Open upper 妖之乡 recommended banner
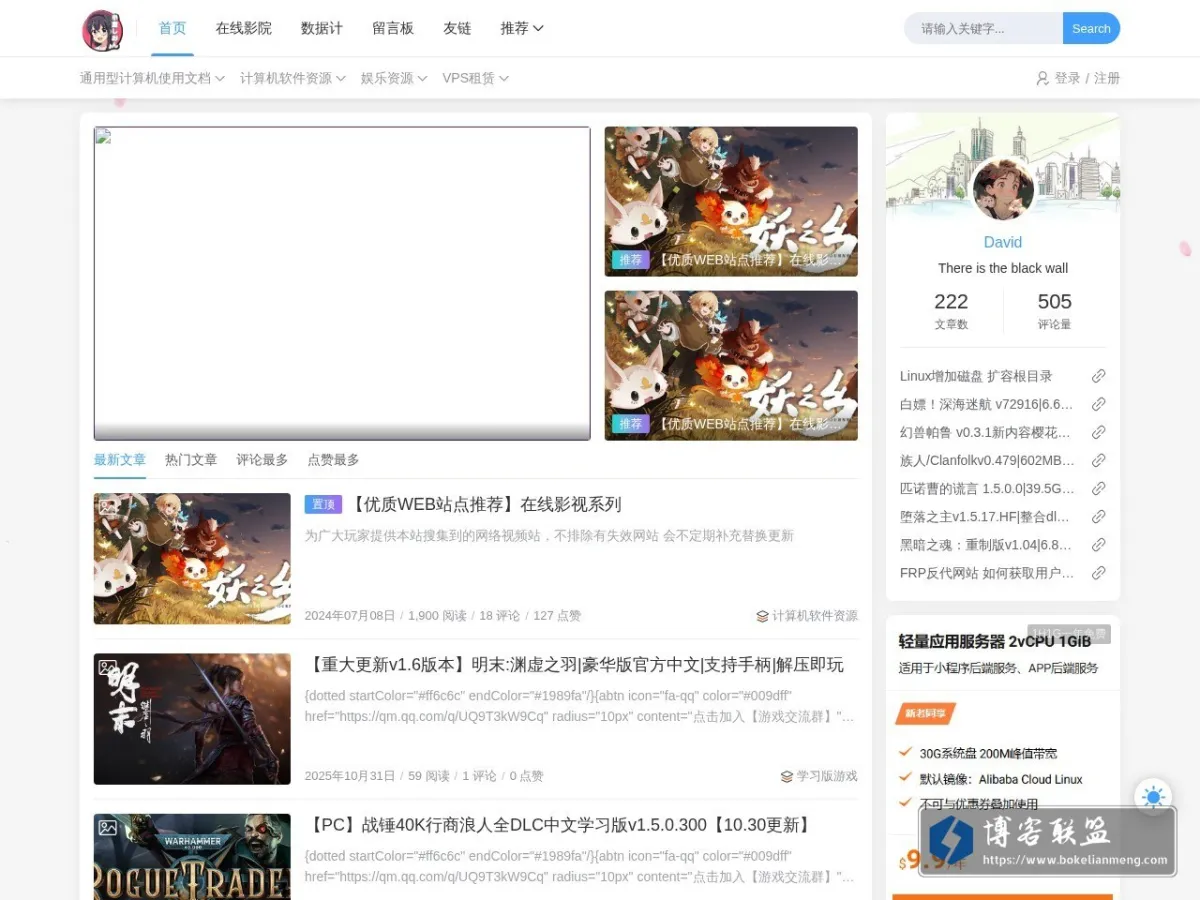 pos(731,201)
